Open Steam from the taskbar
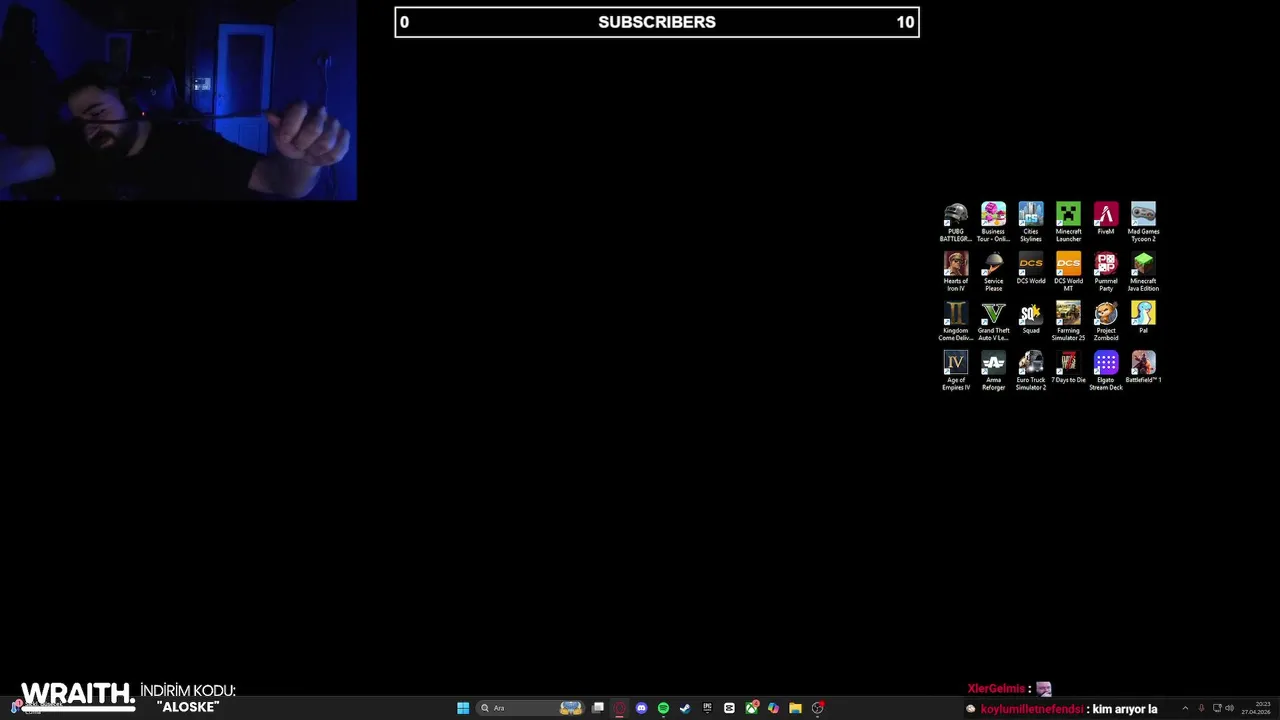The image size is (1280, 720). click(685, 708)
